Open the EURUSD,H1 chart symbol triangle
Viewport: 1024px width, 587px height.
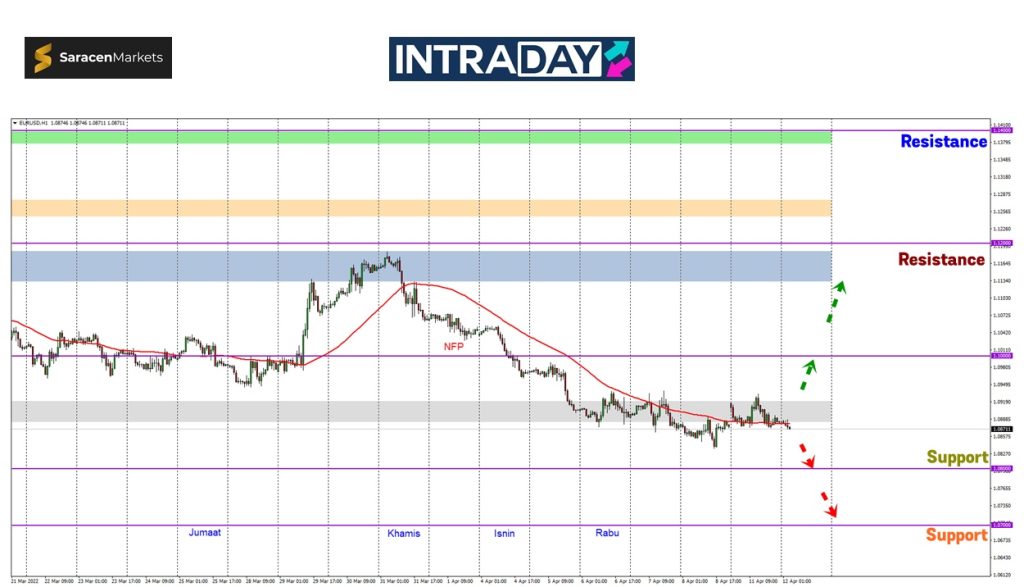point(15,123)
